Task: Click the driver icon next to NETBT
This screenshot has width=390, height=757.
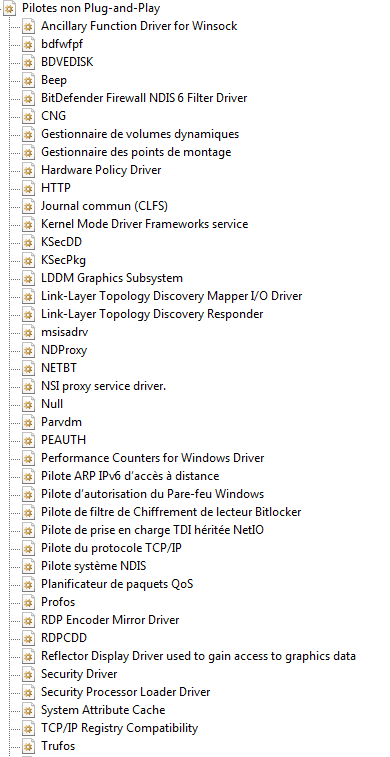Action: (x=28, y=368)
